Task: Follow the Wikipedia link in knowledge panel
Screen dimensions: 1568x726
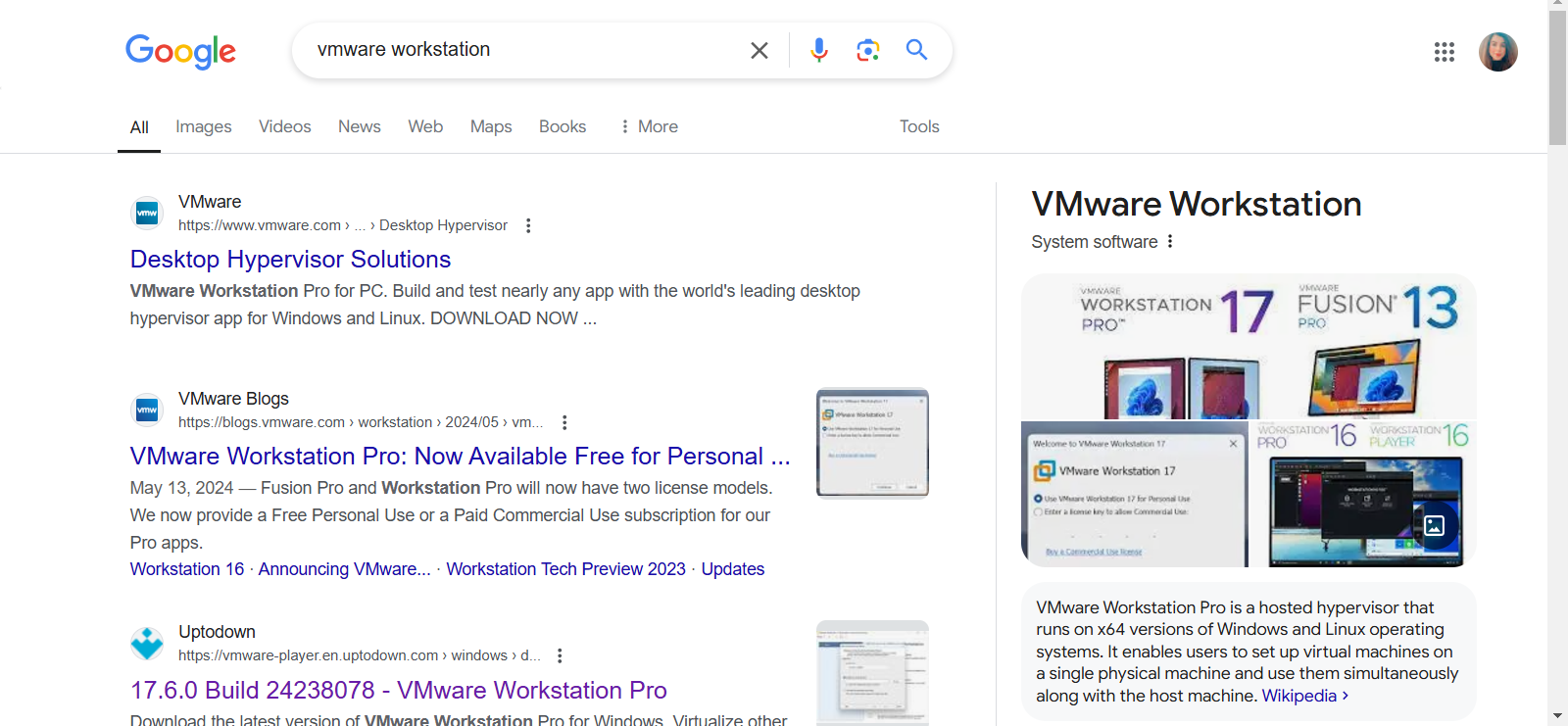Action: [1305, 696]
